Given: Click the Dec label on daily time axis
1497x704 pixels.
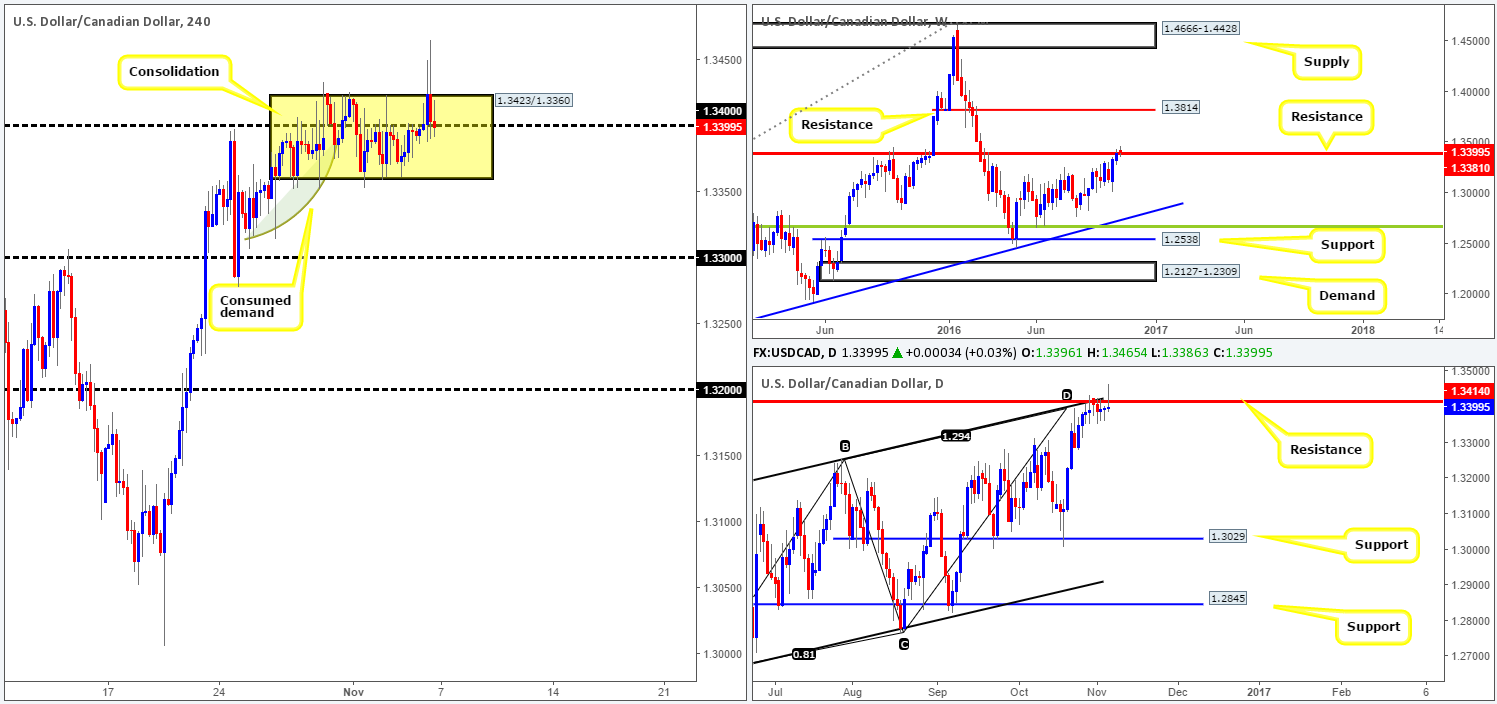Looking at the screenshot, I should pyautogui.click(x=1177, y=691).
